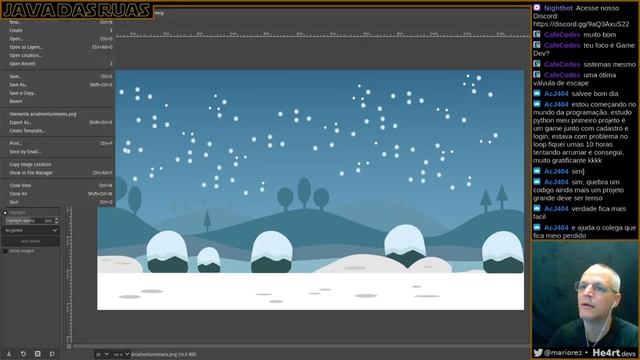The image size is (640, 360).
Task: Click chat message 'sistemas mesmo'
Action: click(609, 64)
